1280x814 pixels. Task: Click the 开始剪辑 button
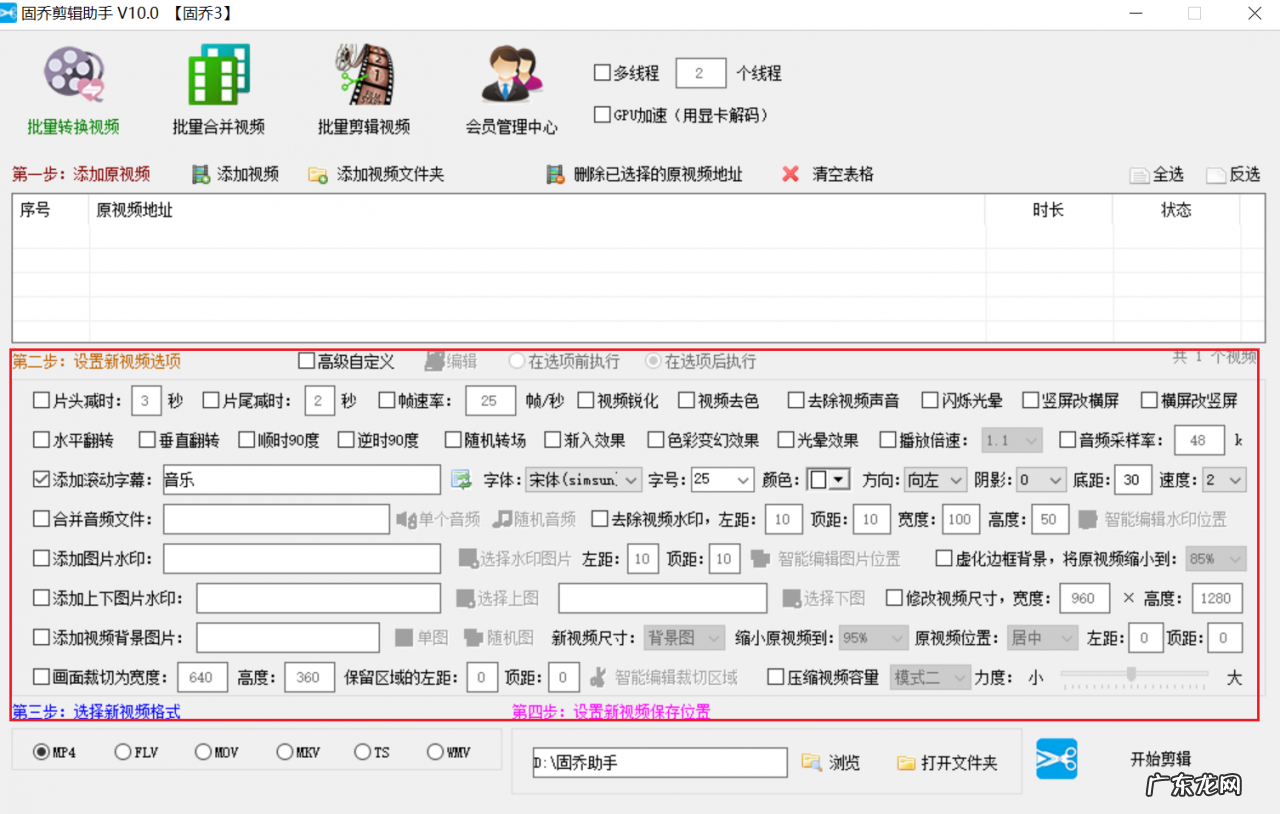[1158, 759]
